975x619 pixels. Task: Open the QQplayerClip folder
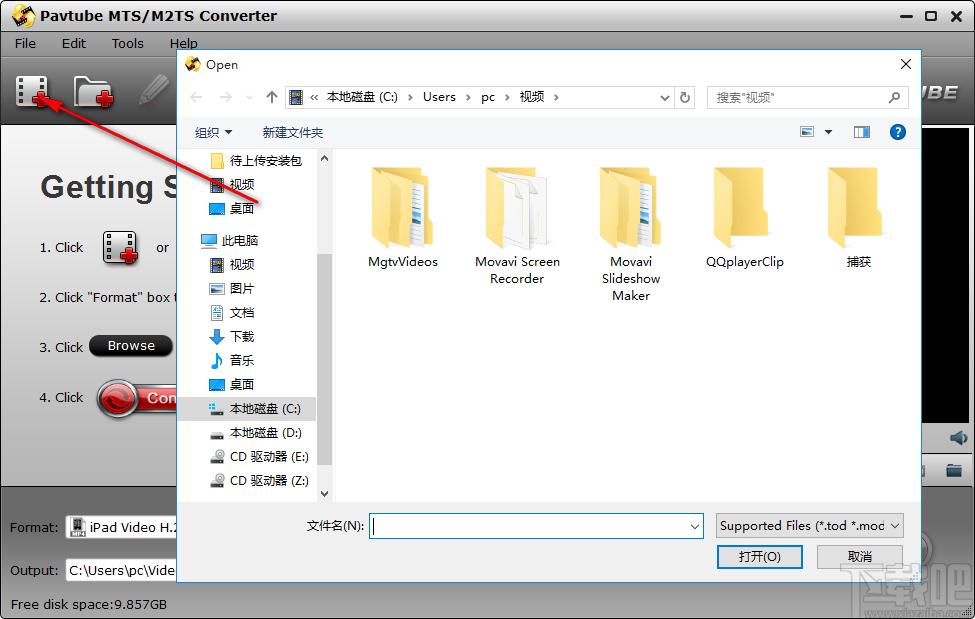pos(744,218)
